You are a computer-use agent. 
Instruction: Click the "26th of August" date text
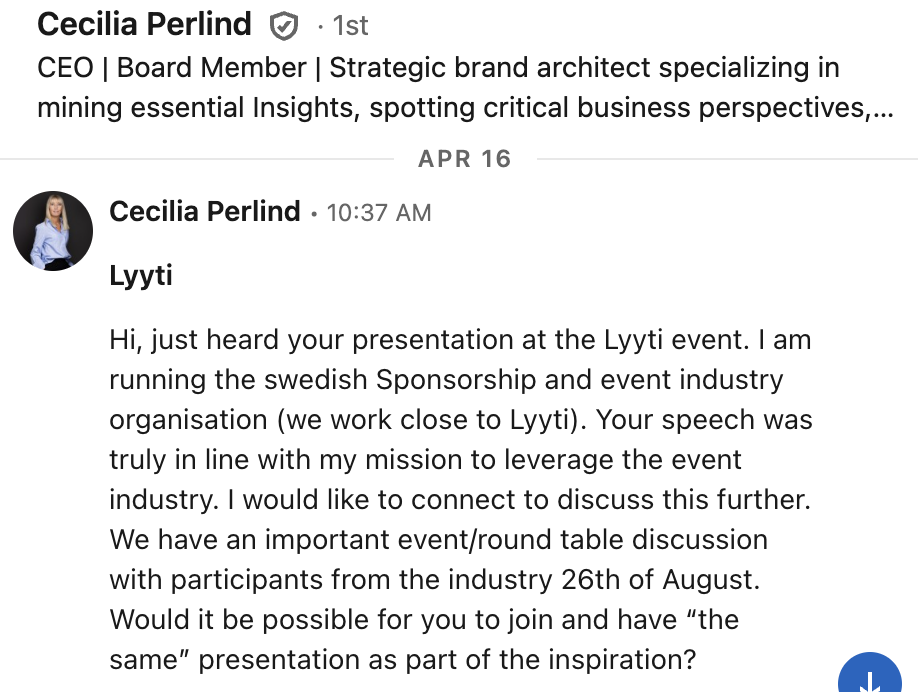click(656, 579)
